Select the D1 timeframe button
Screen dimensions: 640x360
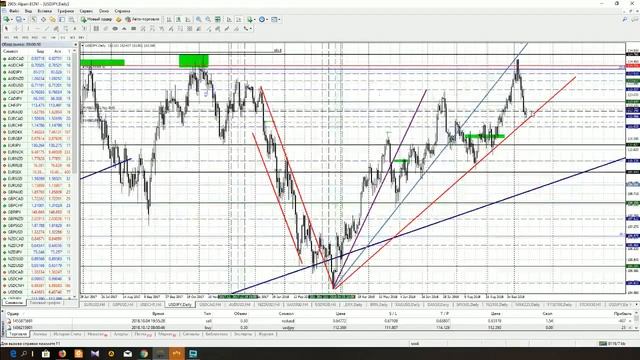coord(63,38)
